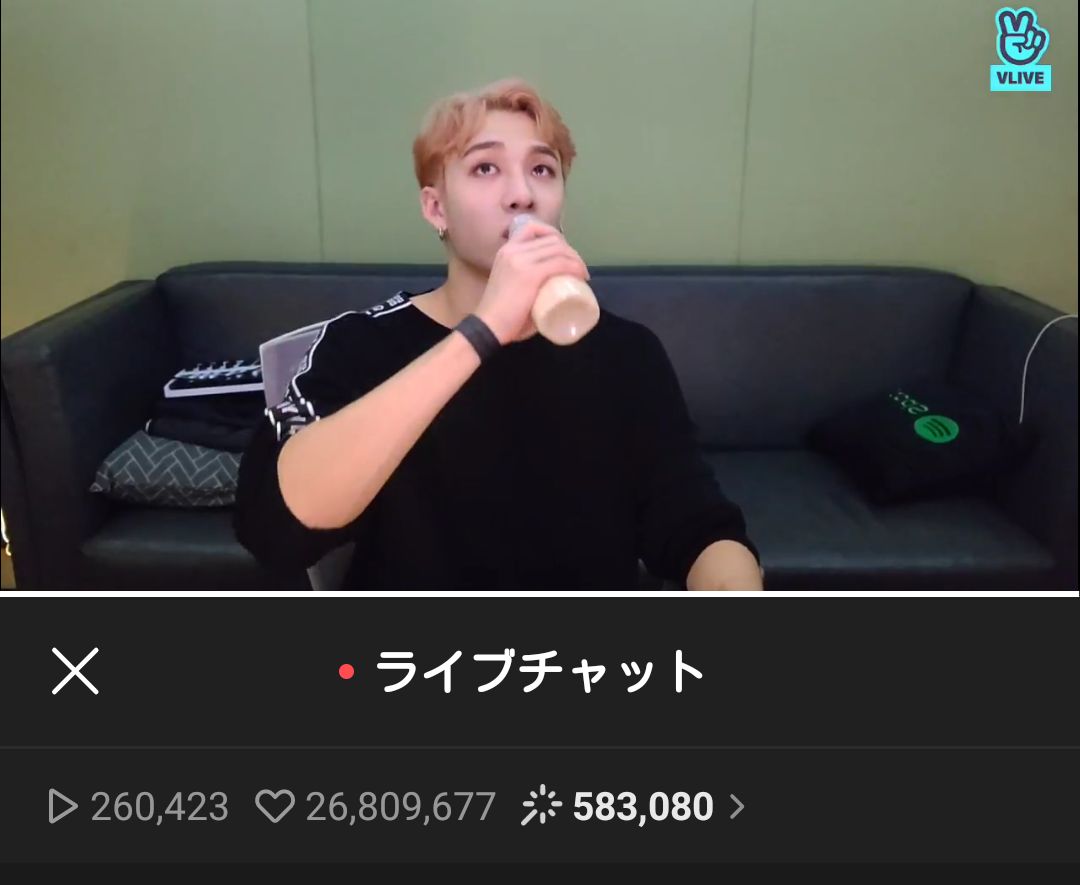This screenshot has height=885, width=1080.
Task: Click the 260,423 view count
Action: (159, 806)
